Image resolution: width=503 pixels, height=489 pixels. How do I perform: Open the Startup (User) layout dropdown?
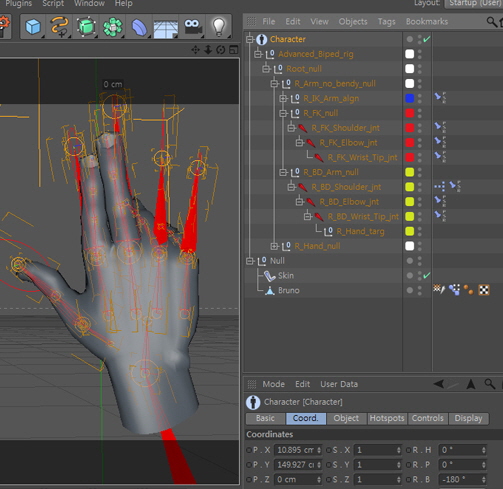[x=474, y=3]
